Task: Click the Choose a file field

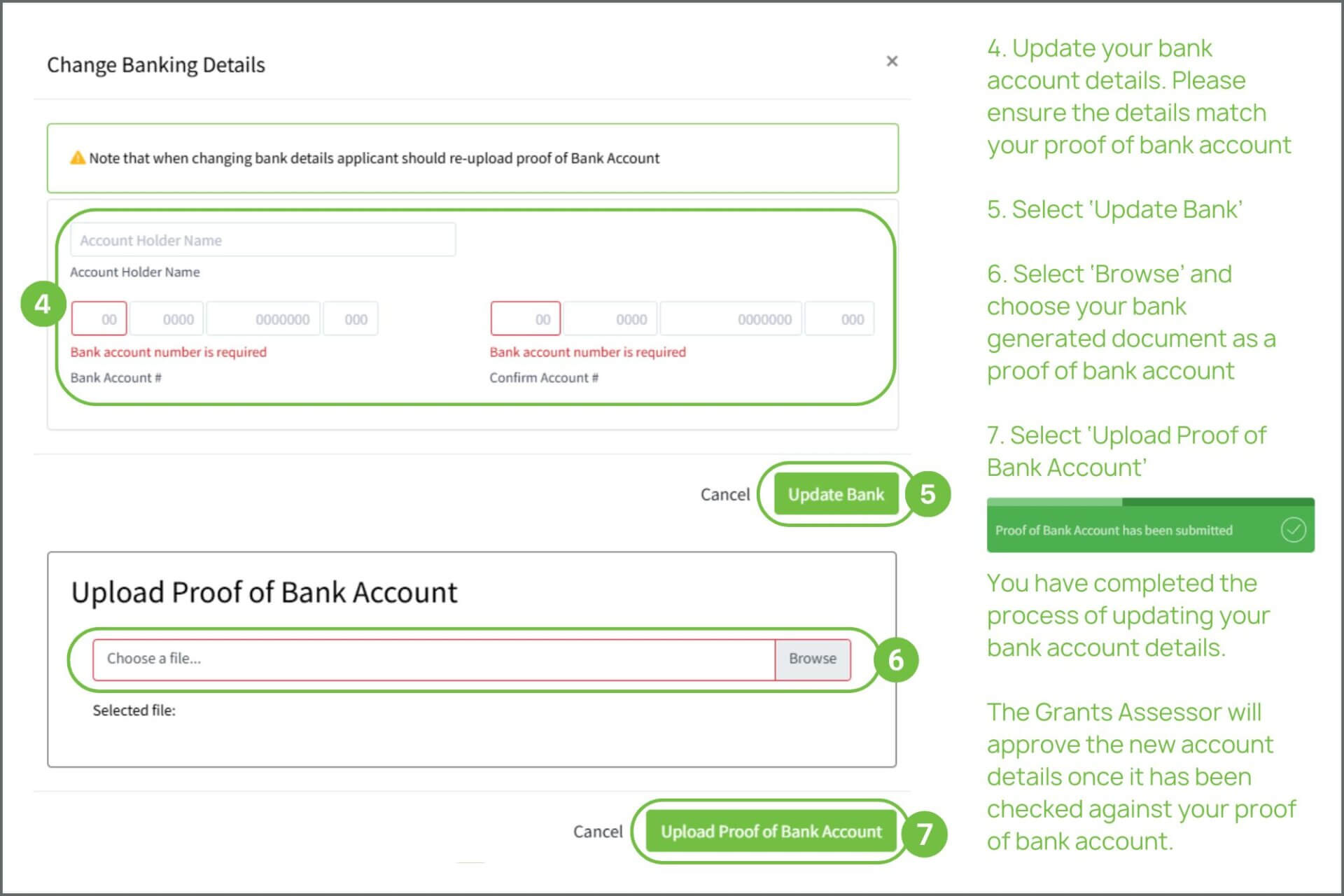Action: [x=433, y=659]
